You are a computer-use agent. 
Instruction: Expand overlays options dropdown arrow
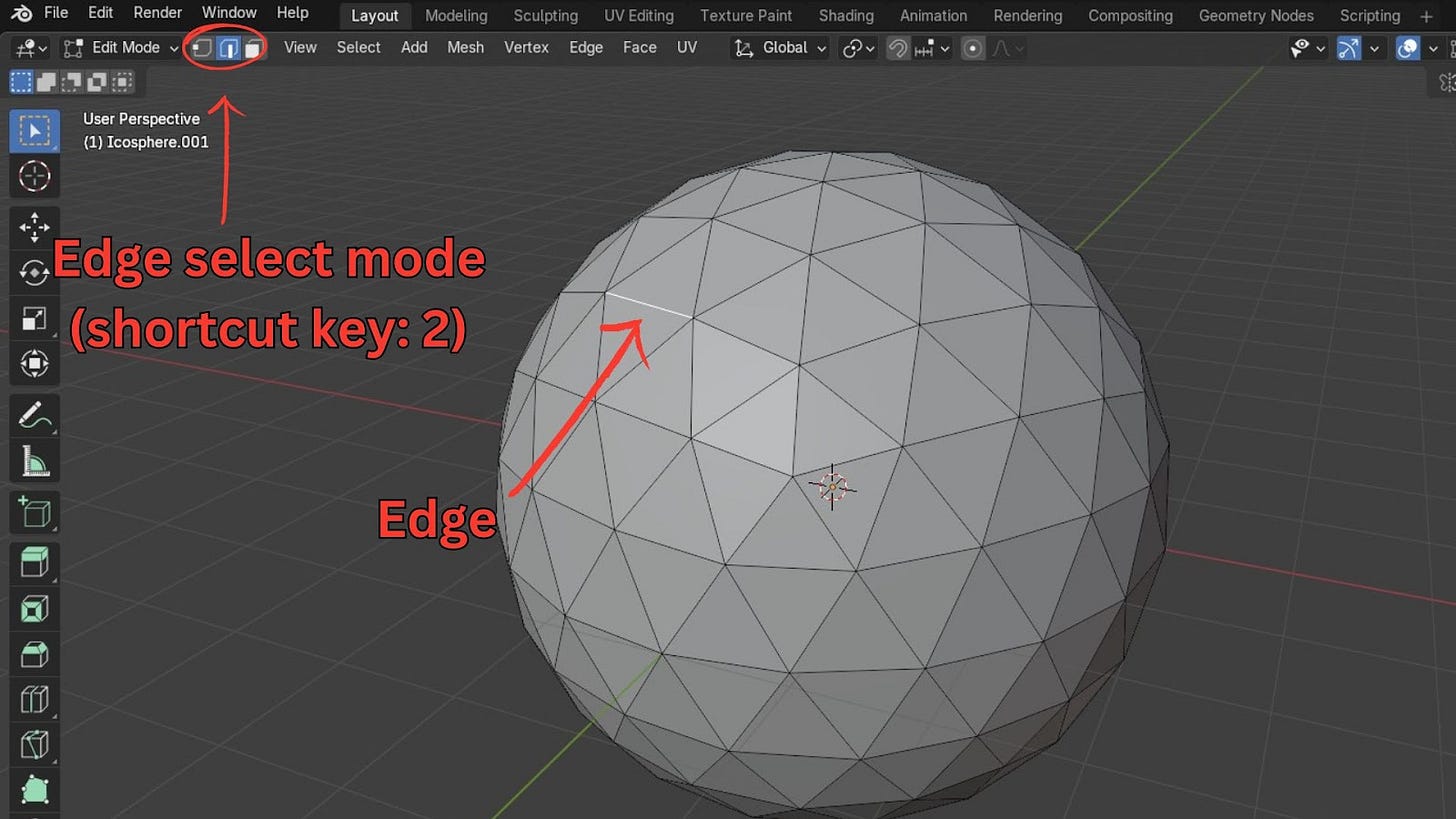pos(1434,48)
